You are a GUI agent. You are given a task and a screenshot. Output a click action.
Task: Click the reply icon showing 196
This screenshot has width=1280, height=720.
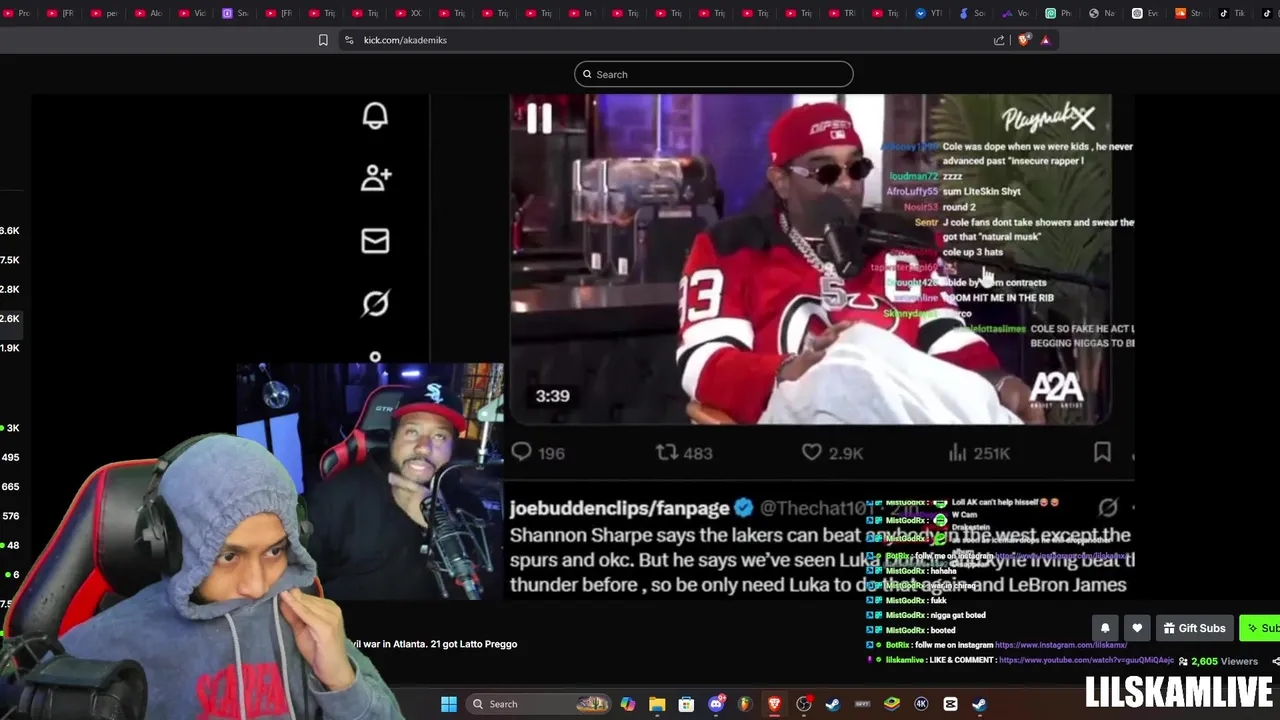pos(537,453)
